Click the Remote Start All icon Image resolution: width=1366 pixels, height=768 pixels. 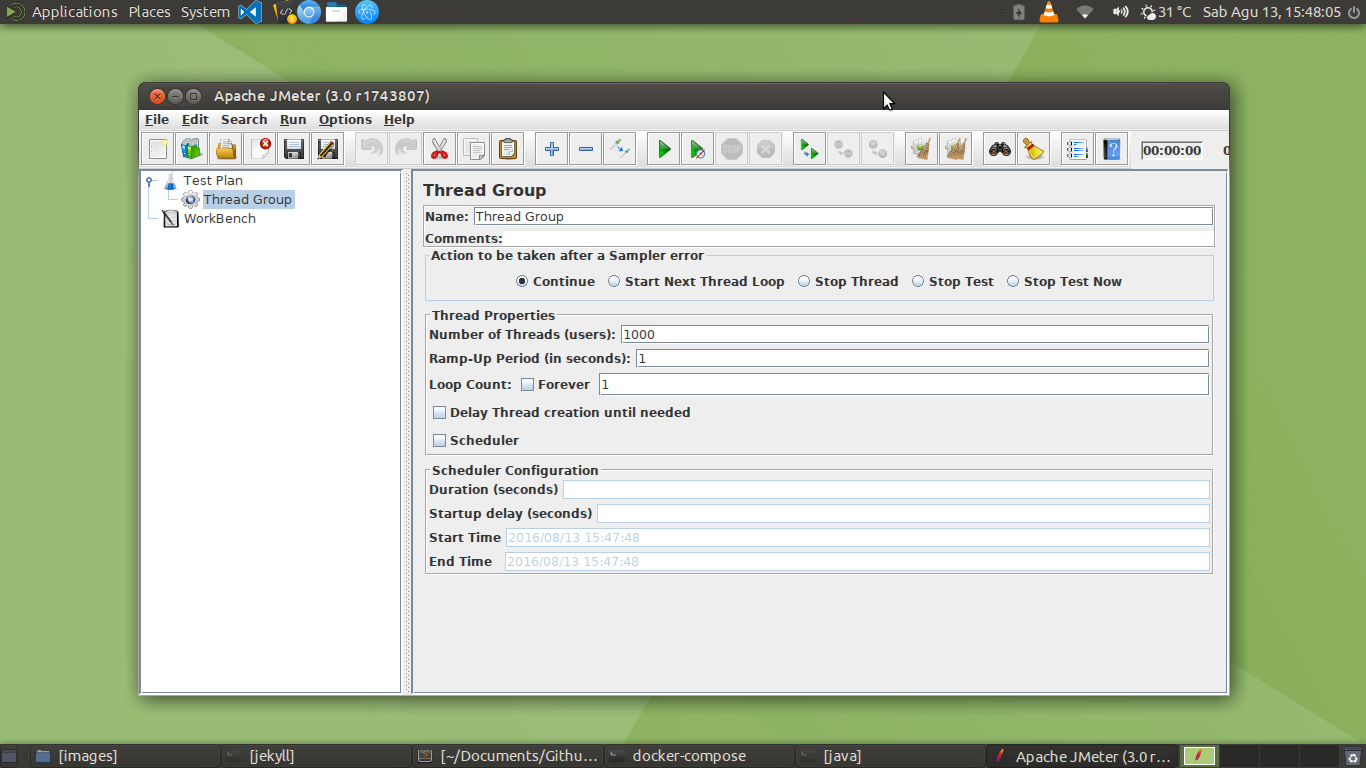click(x=809, y=149)
